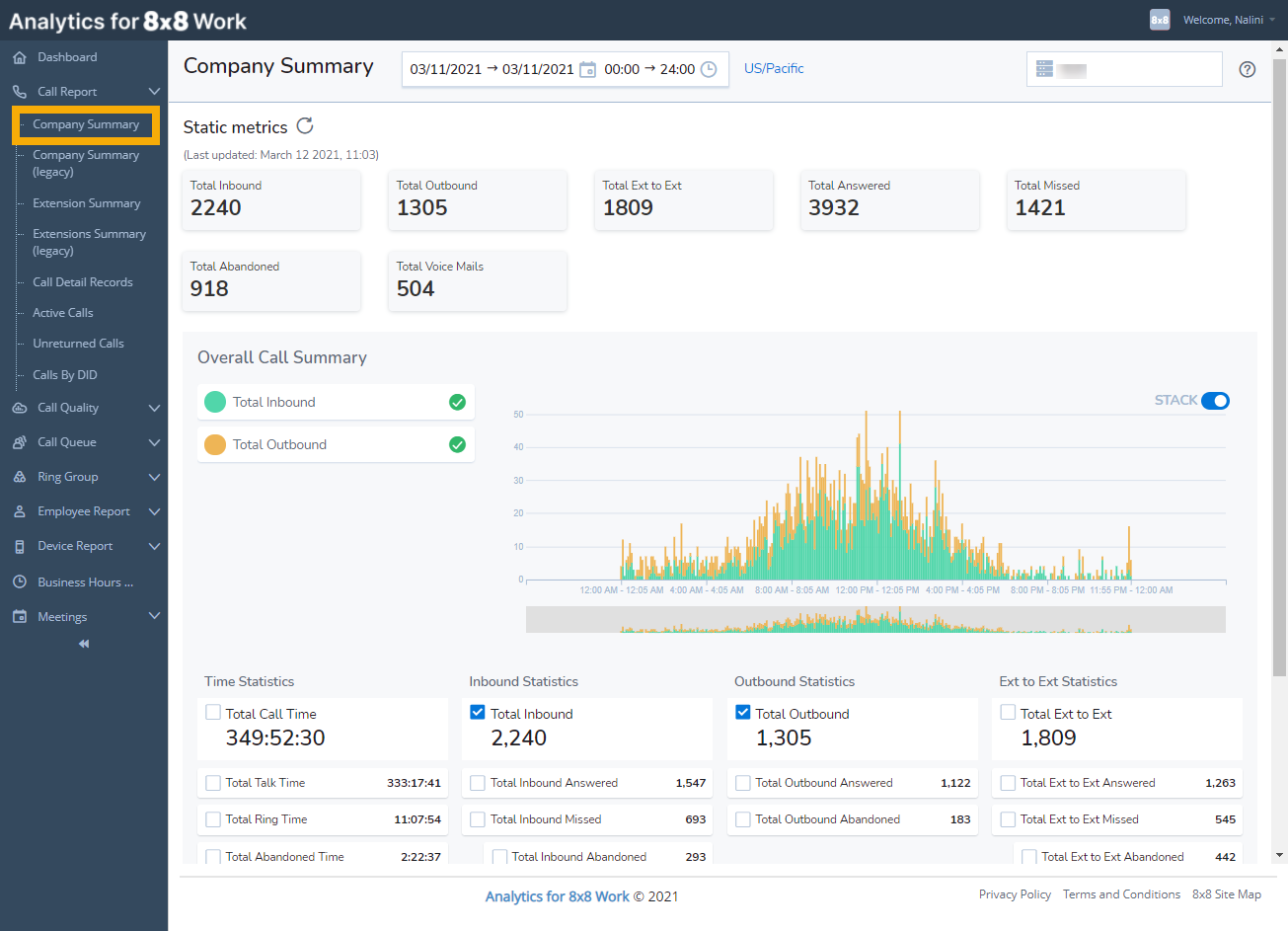
Task: Collapse the sidebar using the double-chevron
Action: coord(84,643)
